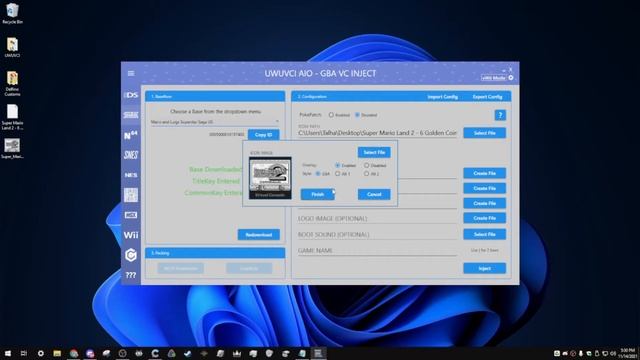640x360 pixels.
Task: Choose GBA style radio button
Action: (x=318, y=173)
